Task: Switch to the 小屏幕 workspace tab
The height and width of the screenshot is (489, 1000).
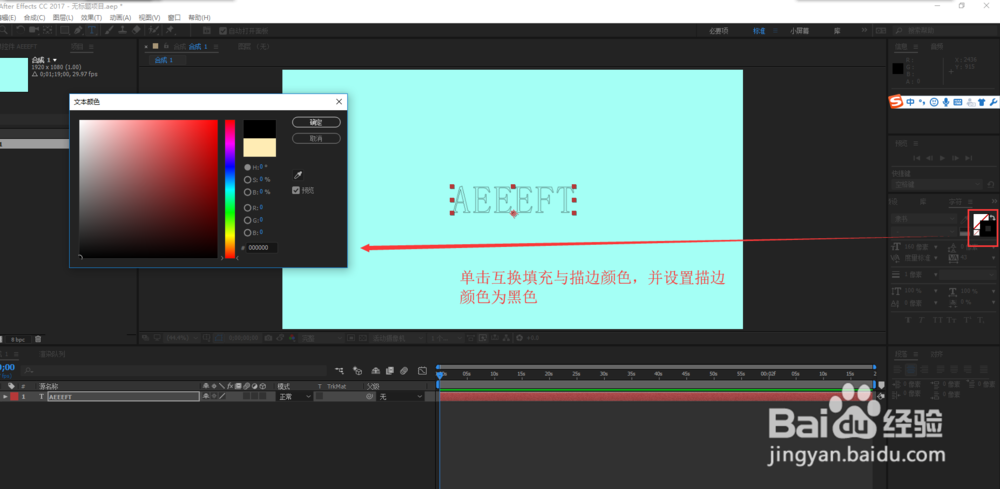Action: coord(799,31)
